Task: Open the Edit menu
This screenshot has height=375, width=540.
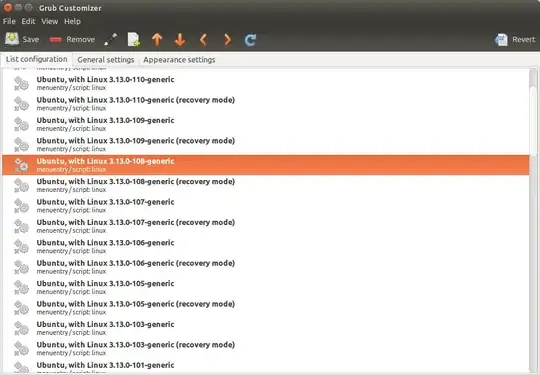Action: (x=28, y=21)
